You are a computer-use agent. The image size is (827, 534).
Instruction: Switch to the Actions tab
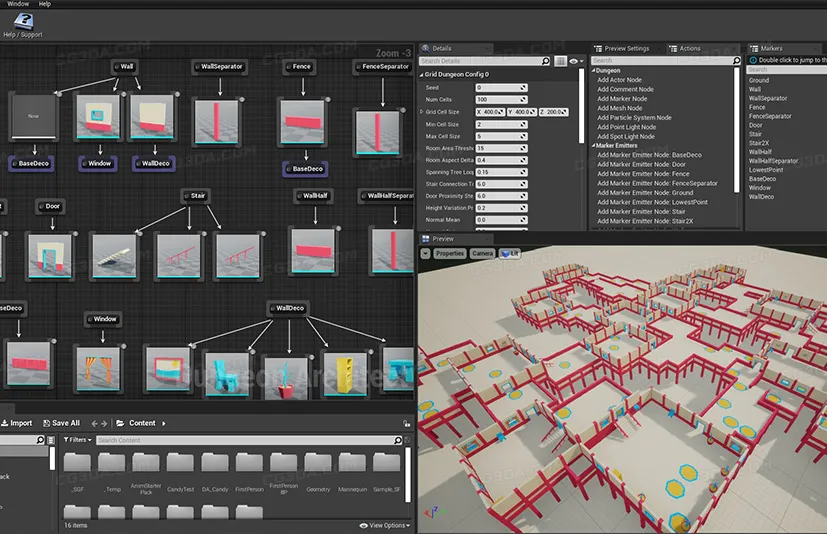coord(689,48)
